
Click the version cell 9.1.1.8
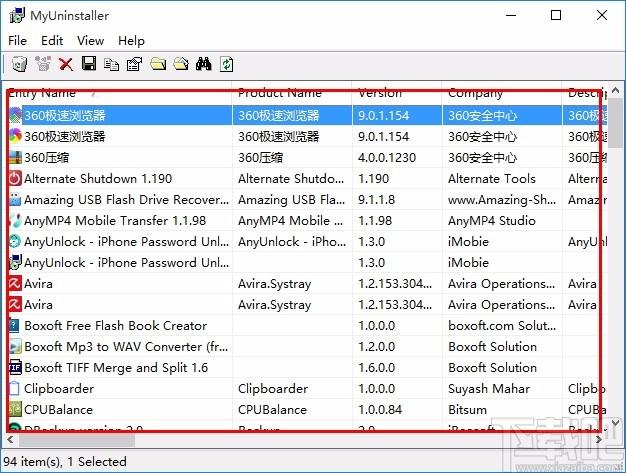click(376, 200)
